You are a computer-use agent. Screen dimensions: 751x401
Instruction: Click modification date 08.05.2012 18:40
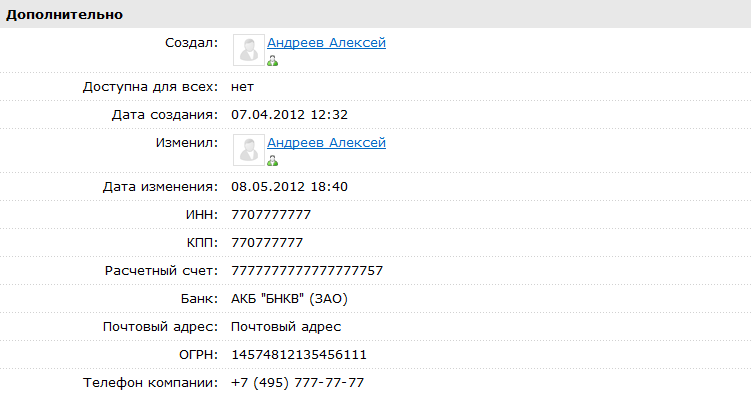tap(289, 187)
